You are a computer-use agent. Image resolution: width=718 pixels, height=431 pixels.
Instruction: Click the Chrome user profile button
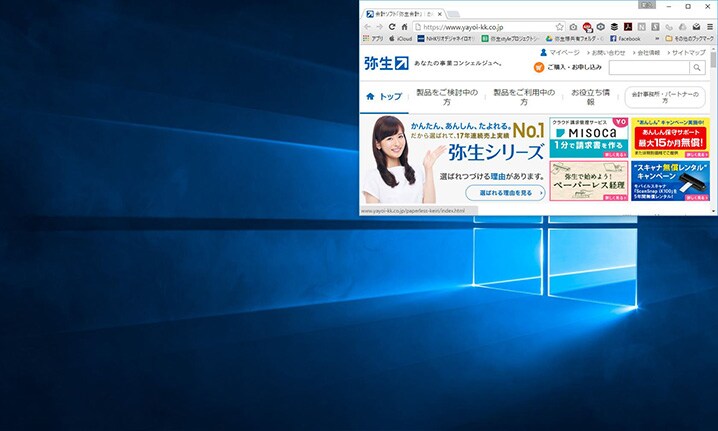pos(647,5)
